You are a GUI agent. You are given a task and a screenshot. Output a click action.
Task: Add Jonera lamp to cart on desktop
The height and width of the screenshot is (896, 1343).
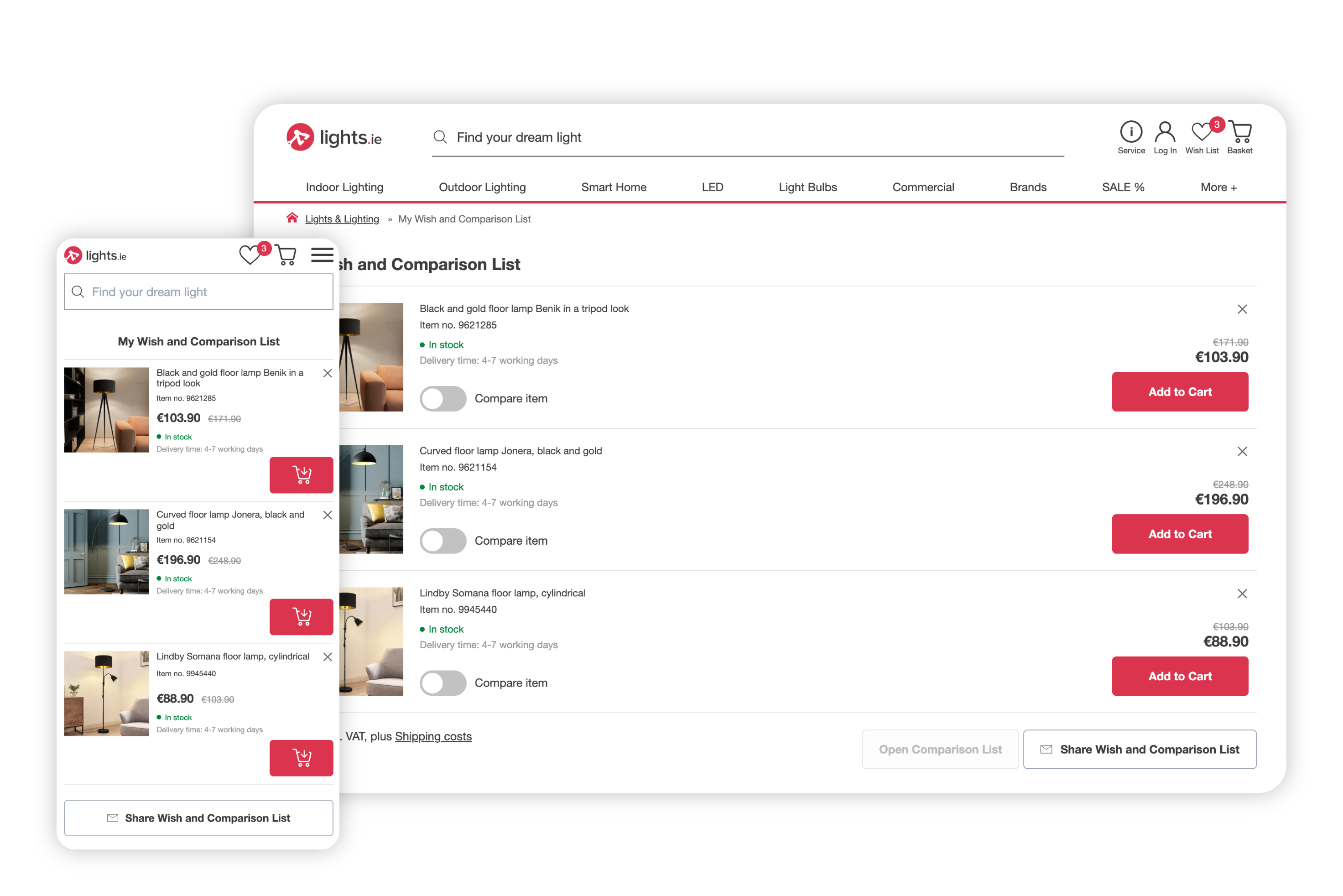tap(1180, 534)
